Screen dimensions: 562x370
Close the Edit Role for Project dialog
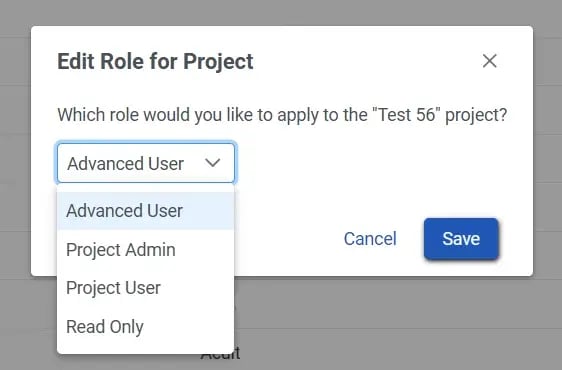click(489, 61)
